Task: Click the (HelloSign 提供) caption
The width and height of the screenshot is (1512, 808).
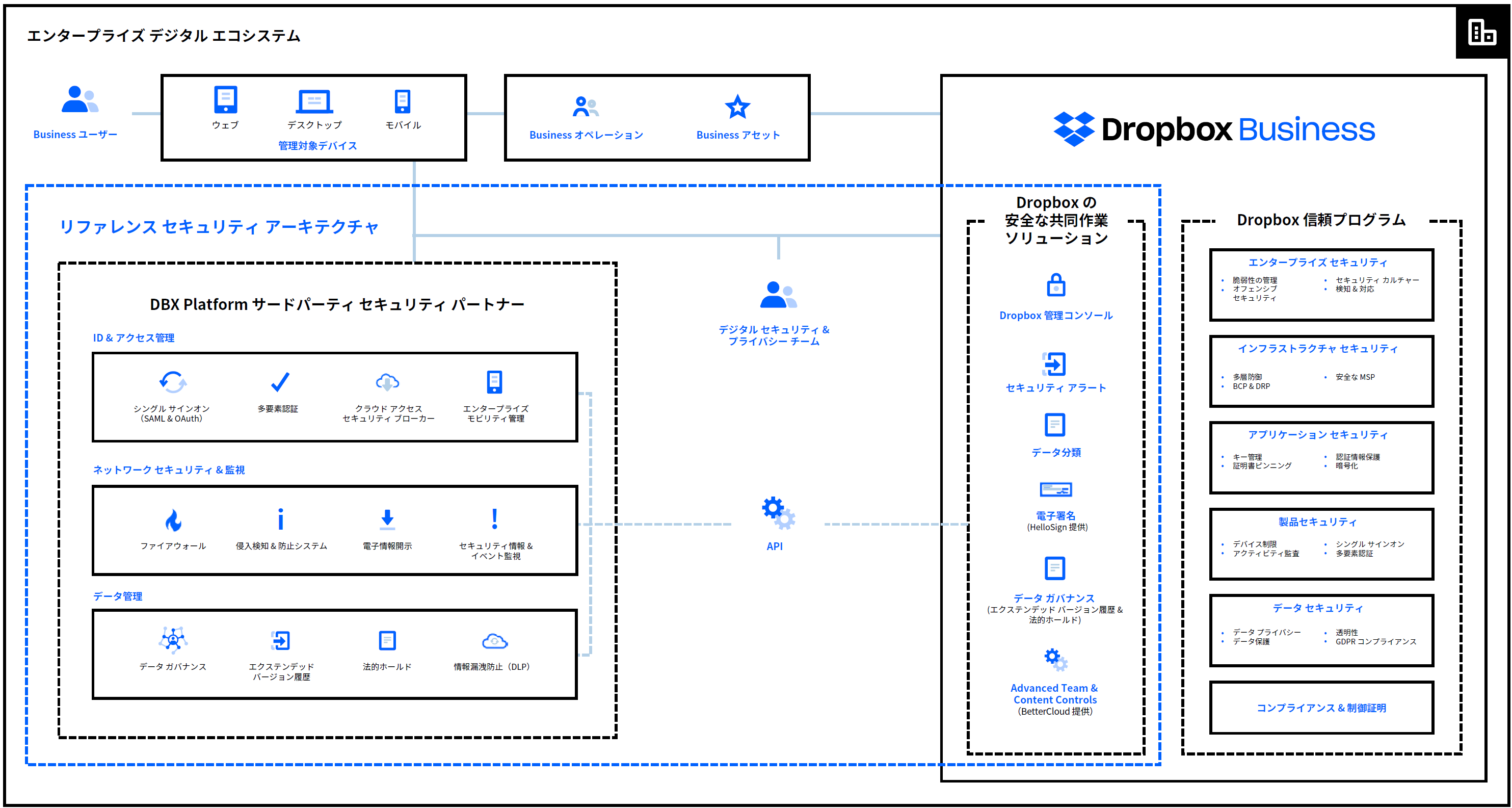Action: (x=1057, y=527)
